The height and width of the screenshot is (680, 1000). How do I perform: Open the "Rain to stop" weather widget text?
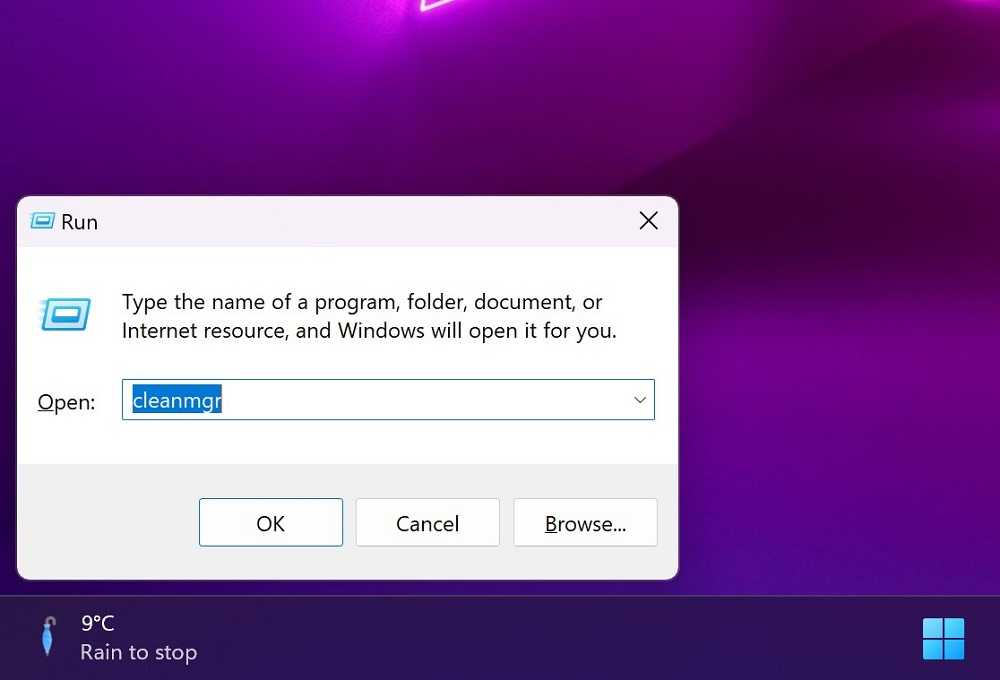pyautogui.click(x=138, y=653)
